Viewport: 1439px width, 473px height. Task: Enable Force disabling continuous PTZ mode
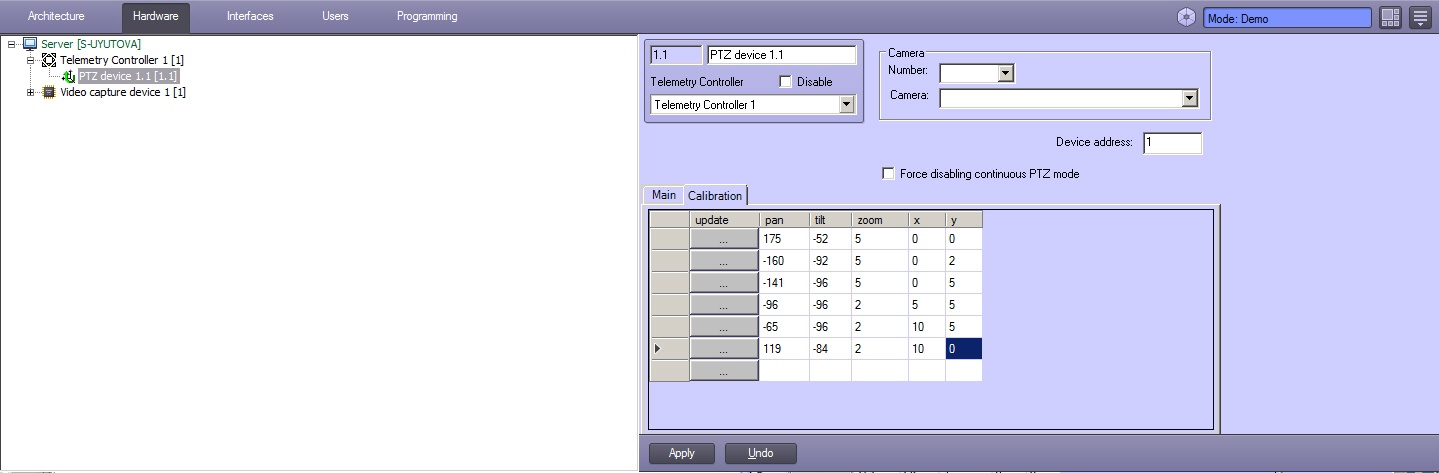[888, 174]
